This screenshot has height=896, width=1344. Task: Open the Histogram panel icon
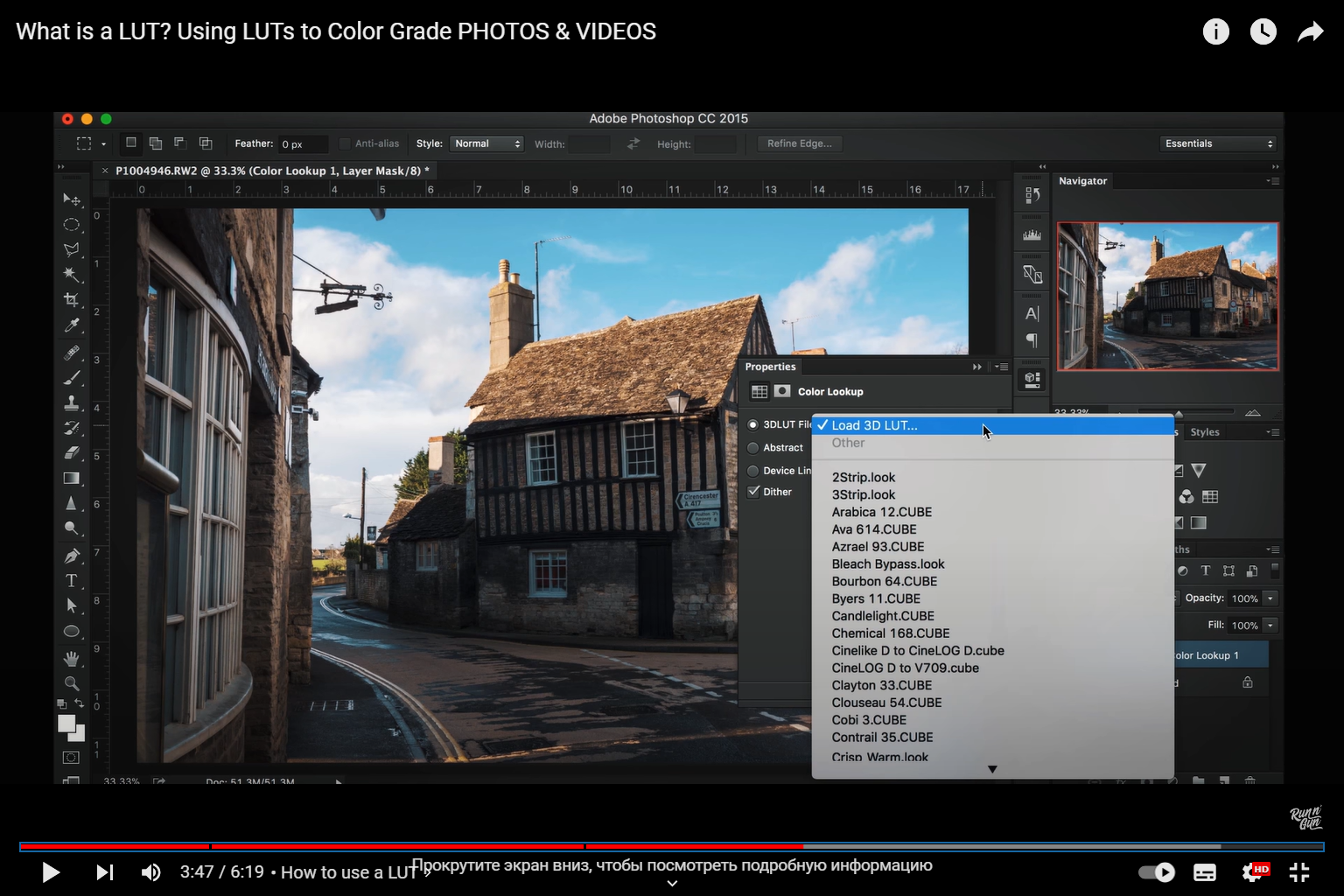point(1032,234)
